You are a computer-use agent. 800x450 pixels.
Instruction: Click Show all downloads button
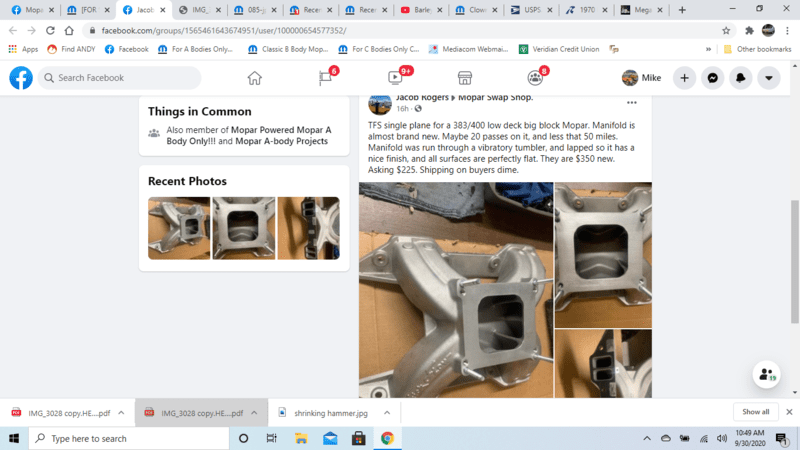click(755, 412)
